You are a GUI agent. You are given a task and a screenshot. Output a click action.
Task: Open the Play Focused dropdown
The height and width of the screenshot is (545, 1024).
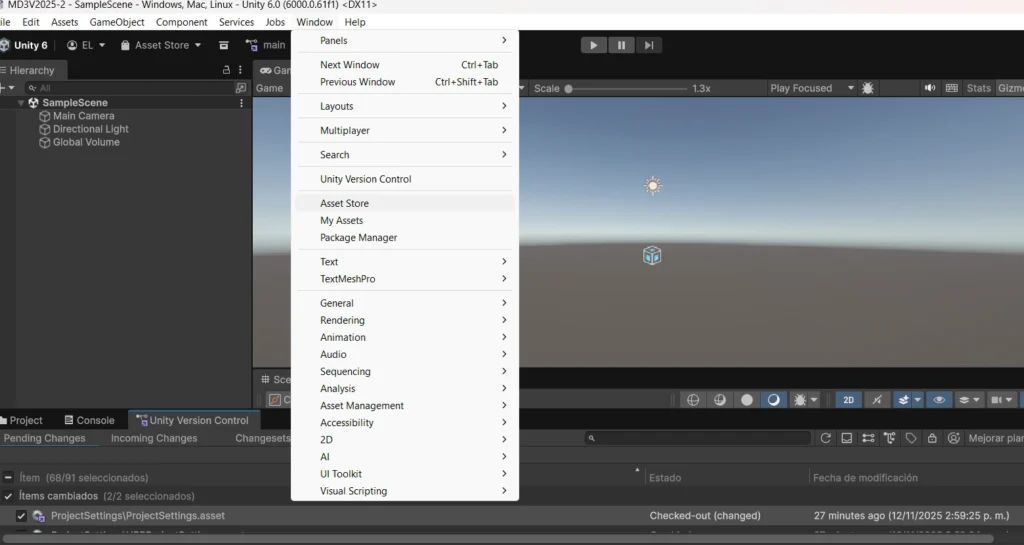(x=812, y=88)
